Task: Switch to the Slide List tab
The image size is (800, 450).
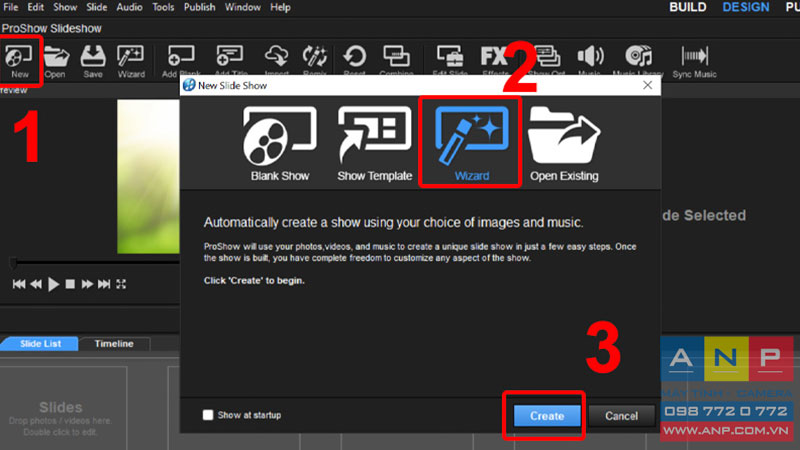Action: (40, 343)
